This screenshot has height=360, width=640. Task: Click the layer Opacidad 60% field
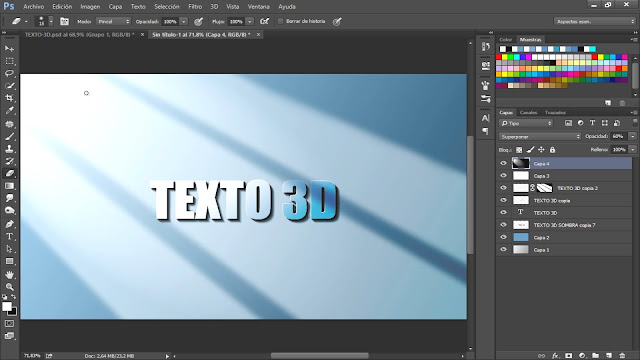[619, 136]
